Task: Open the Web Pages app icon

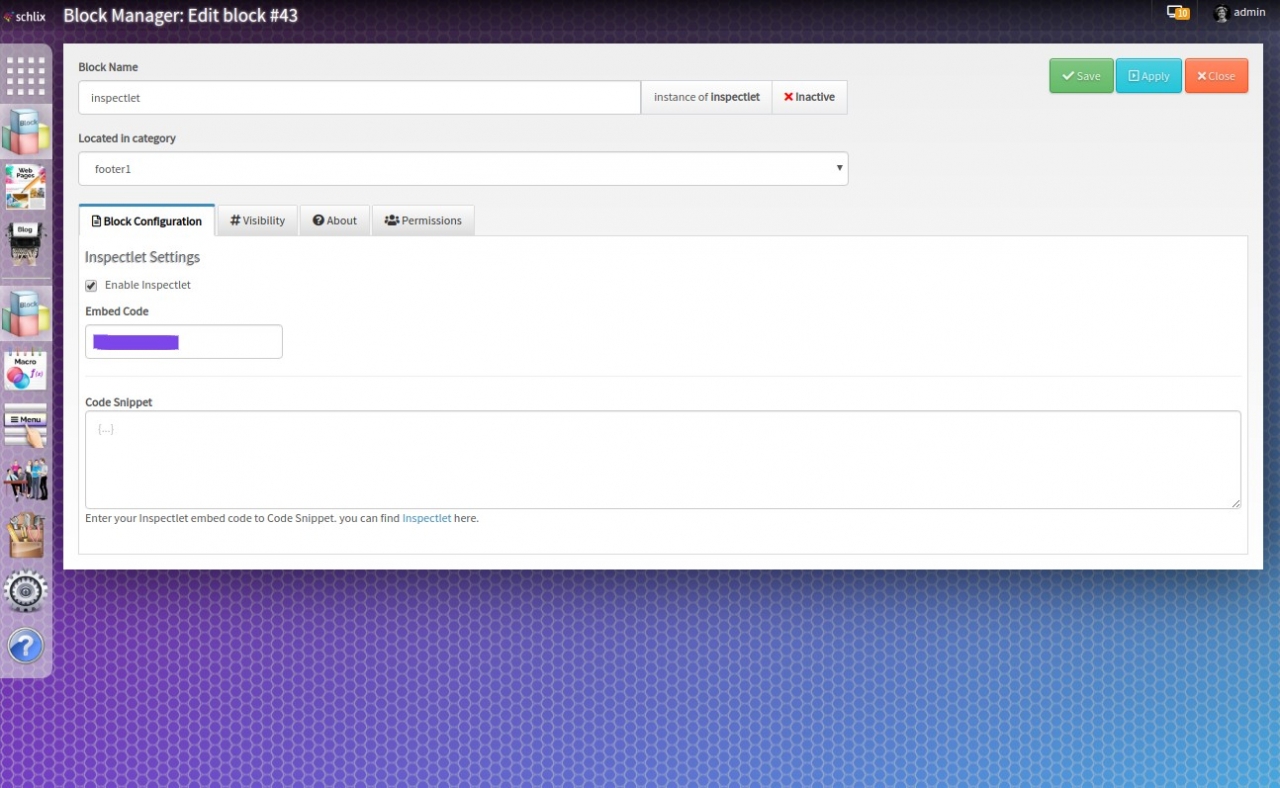Action: click(x=26, y=187)
